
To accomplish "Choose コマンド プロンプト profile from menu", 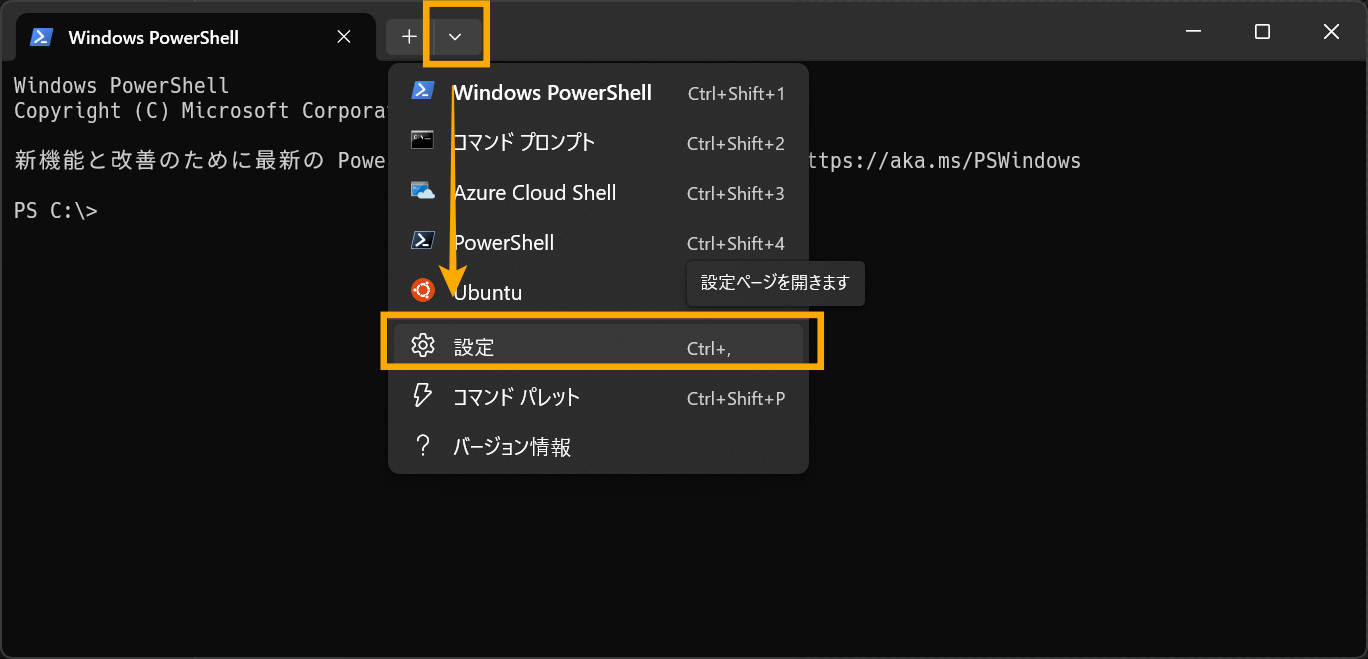I will (x=598, y=143).
